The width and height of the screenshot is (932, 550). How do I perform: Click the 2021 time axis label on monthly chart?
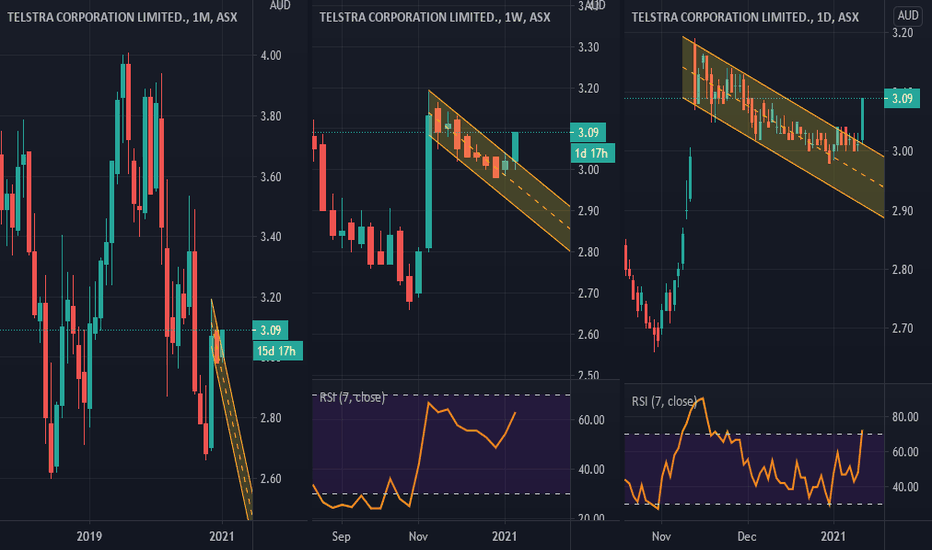tap(222, 536)
